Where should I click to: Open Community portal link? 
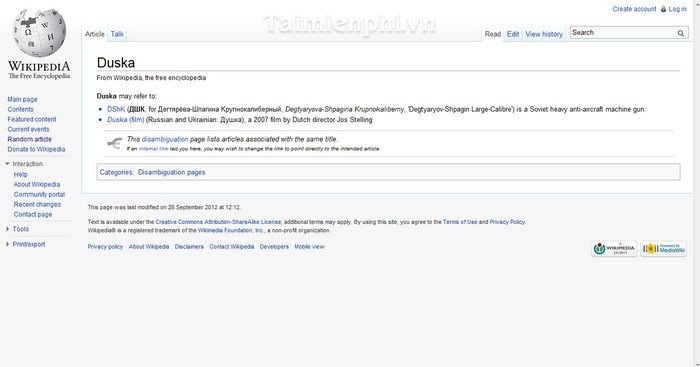pos(39,194)
